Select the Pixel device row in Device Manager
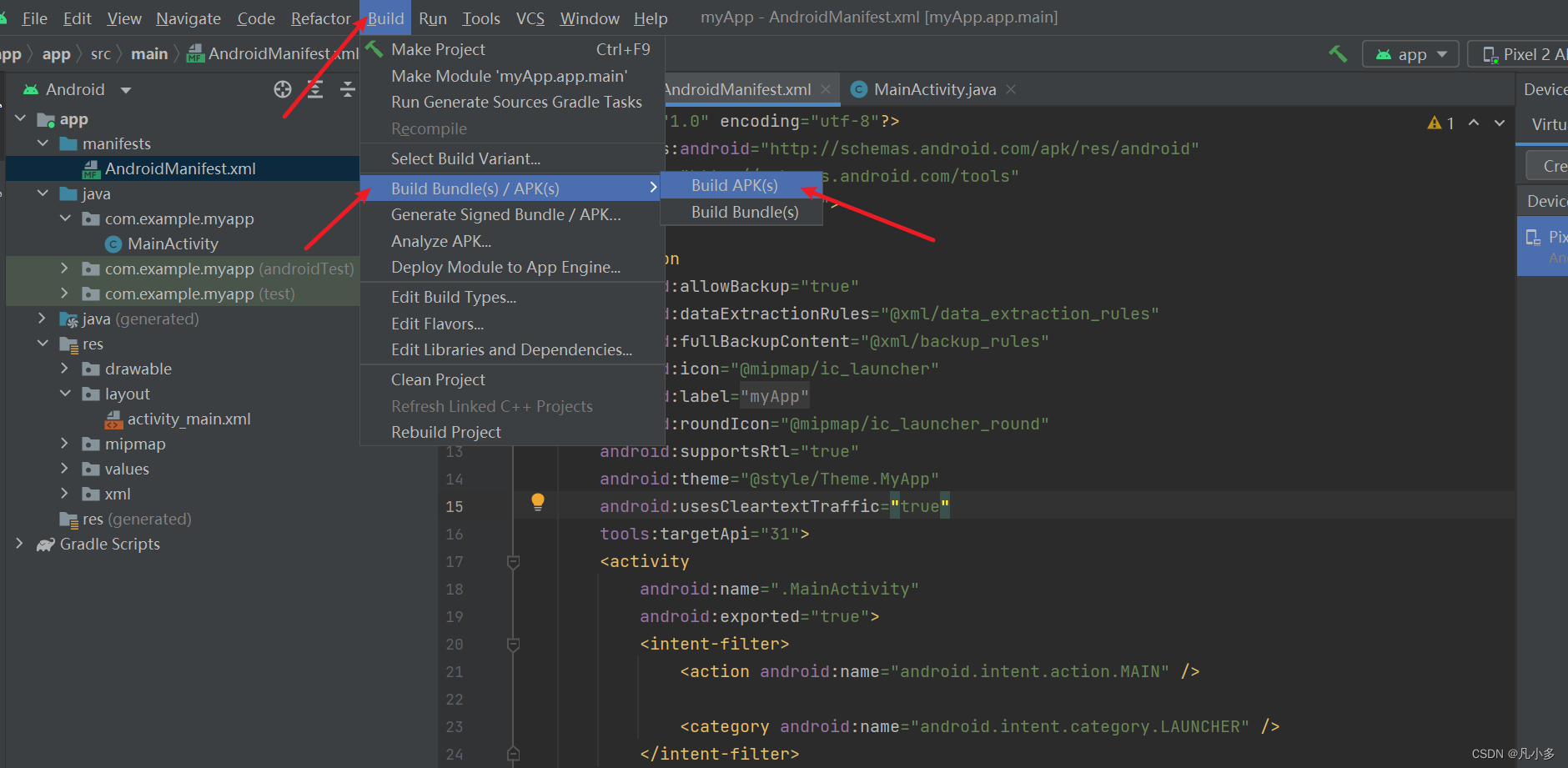The width and height of the screenshot is (1568, 768). (x=1542, y=246)
